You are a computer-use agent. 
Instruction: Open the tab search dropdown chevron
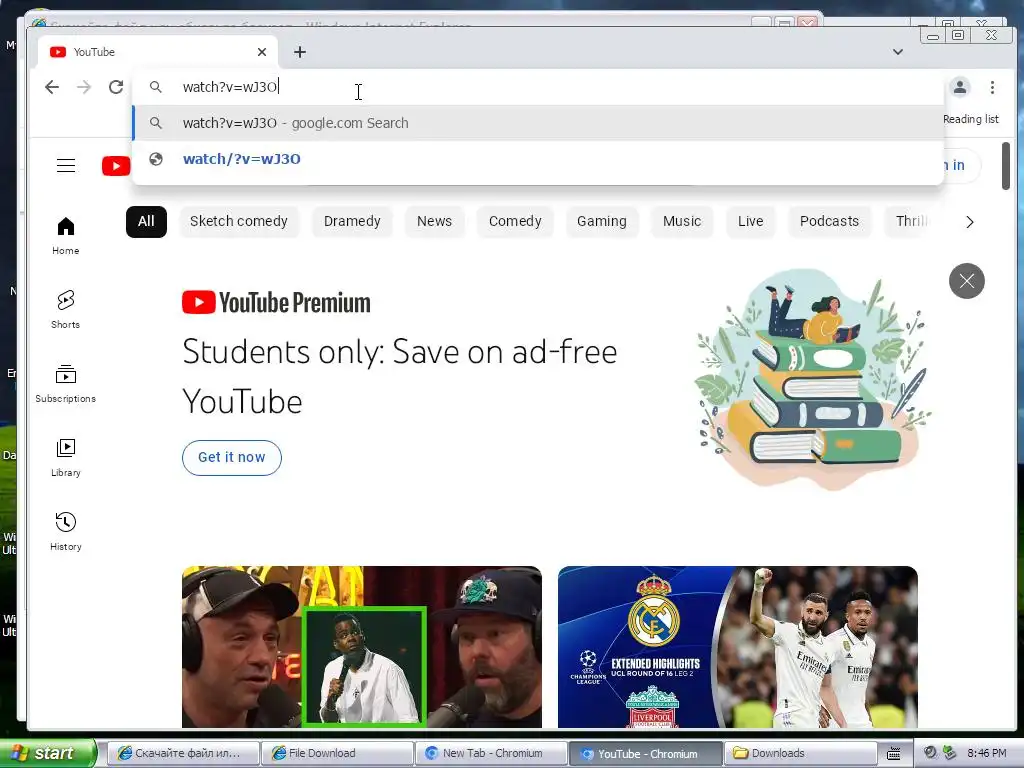898,52
